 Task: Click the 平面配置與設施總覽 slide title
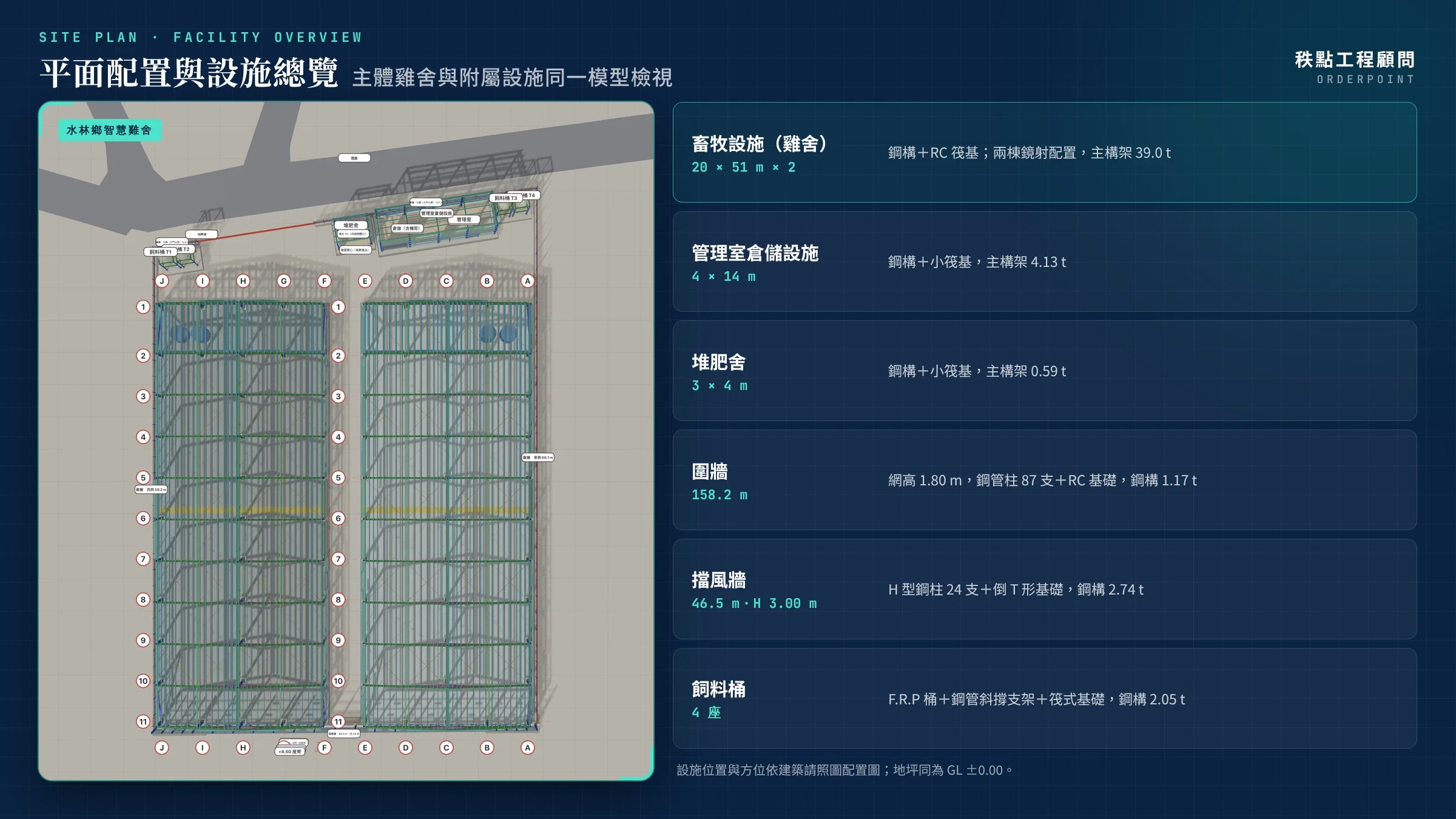(x=189, y=74)
